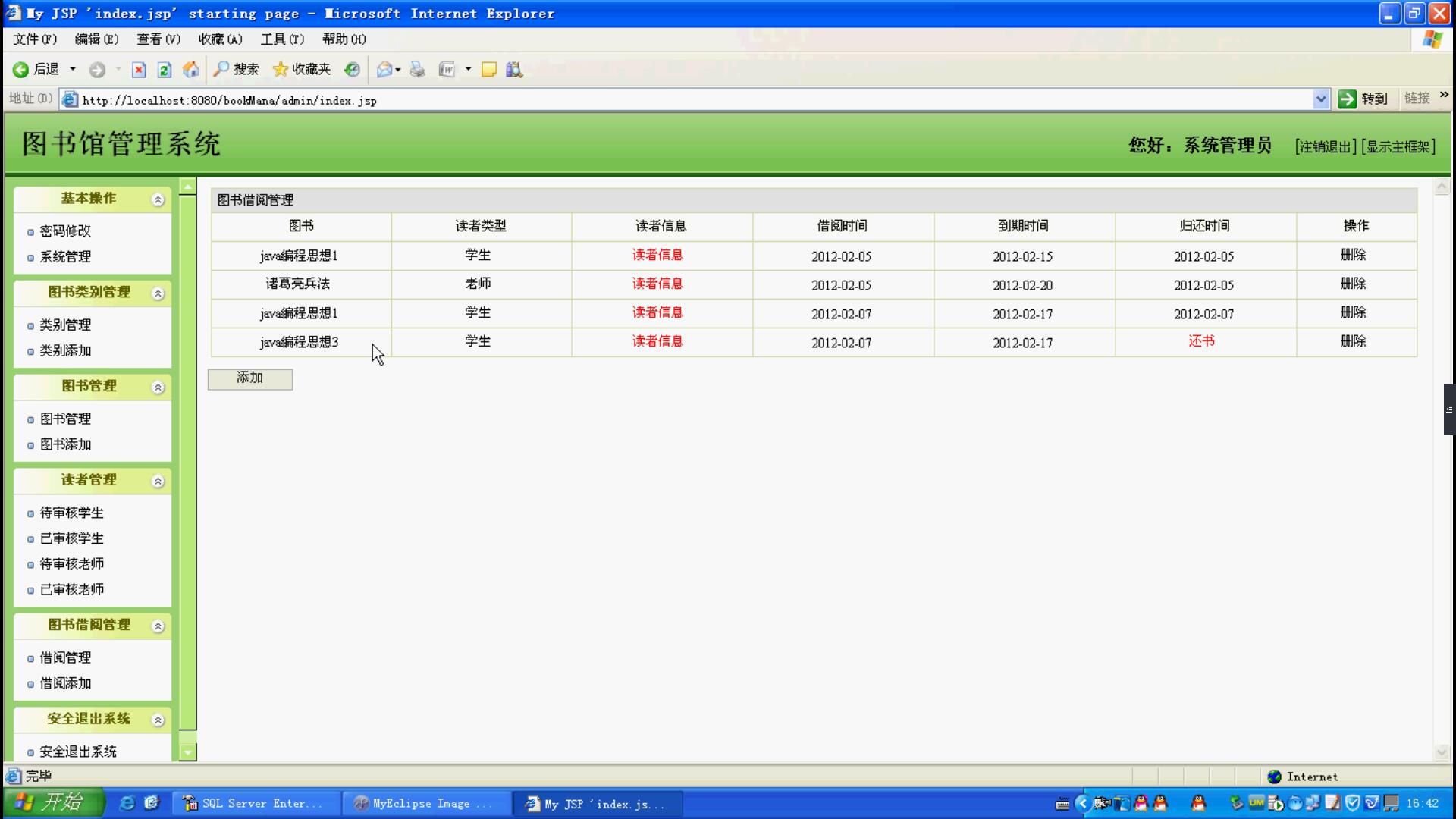Click the 注销退出 logout link
Image resolution: width=1456 pixels, height=819 pixels.
[1326, 146]
